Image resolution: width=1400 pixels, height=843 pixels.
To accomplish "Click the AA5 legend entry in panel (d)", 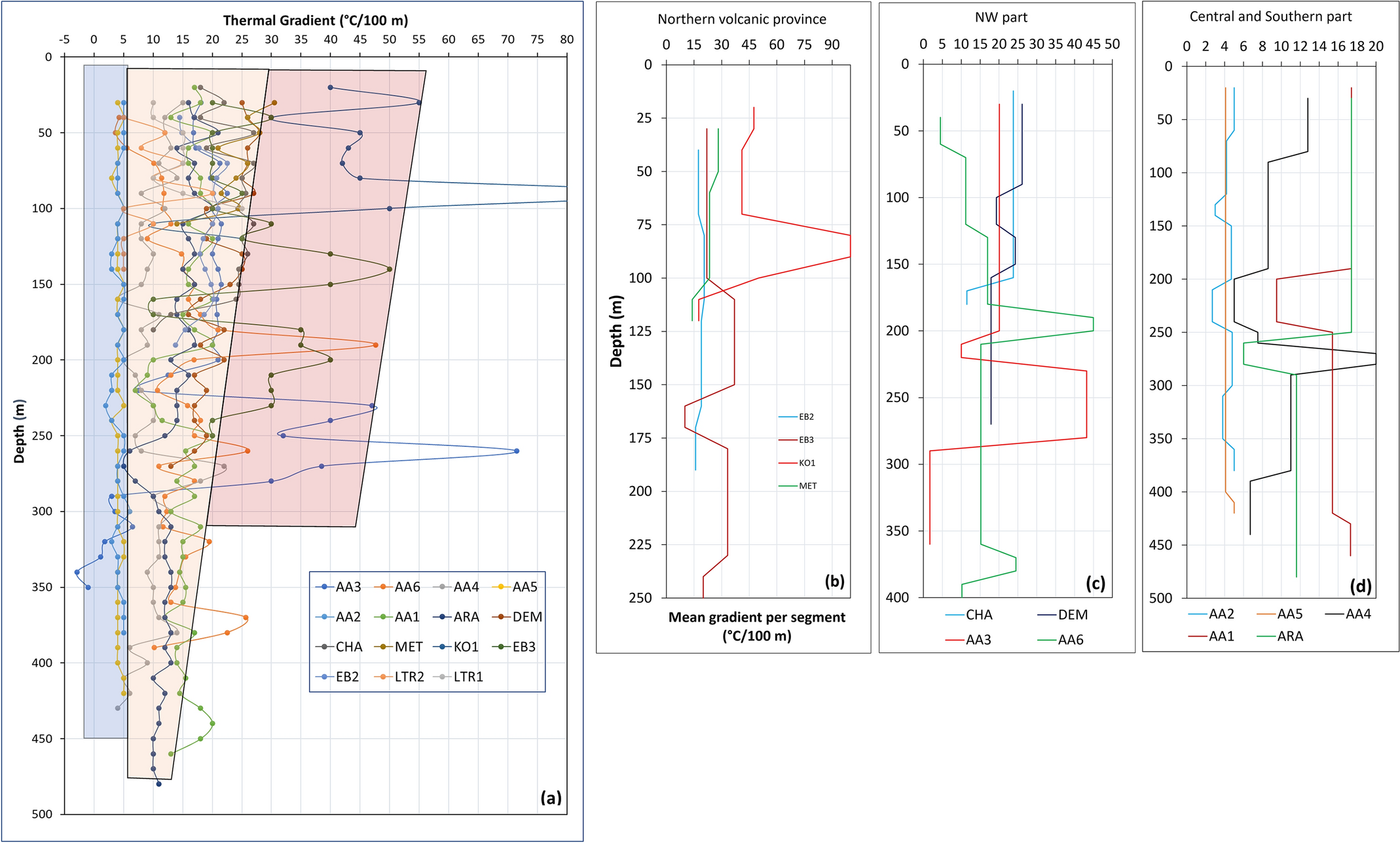I will pyautogui.click(x=1280, y=614).
